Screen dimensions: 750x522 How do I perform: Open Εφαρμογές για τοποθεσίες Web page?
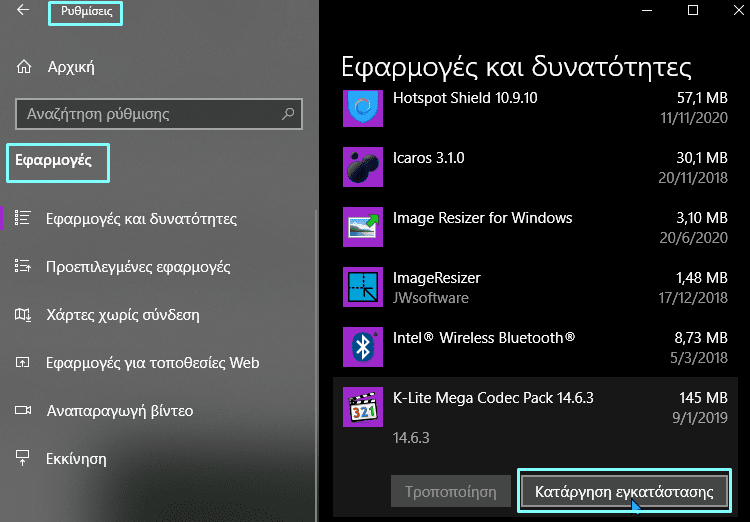[x=153, y=363]
